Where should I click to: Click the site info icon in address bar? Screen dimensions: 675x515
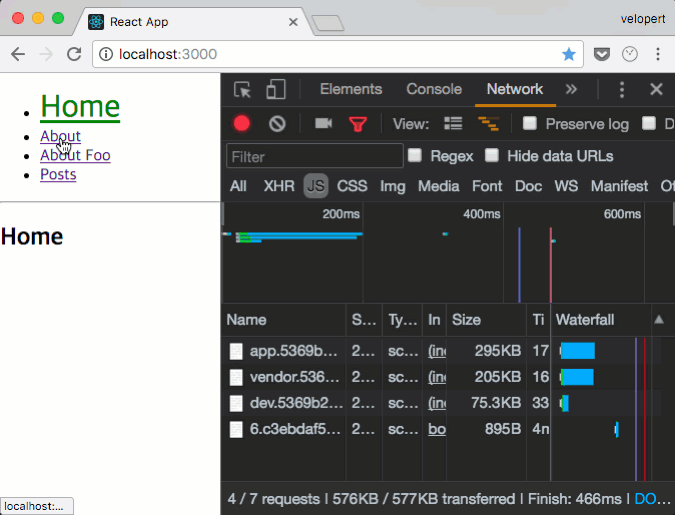click(106, 54)
